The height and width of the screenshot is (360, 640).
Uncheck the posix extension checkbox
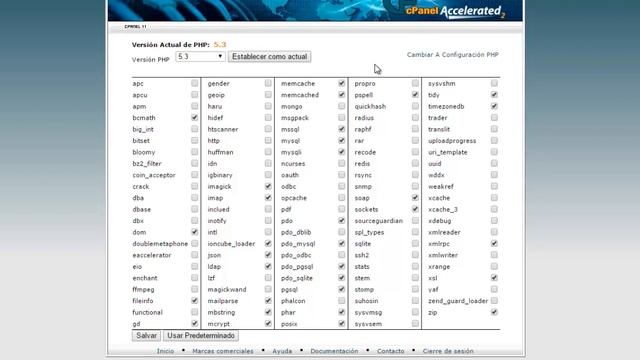(x=342, y=323)
